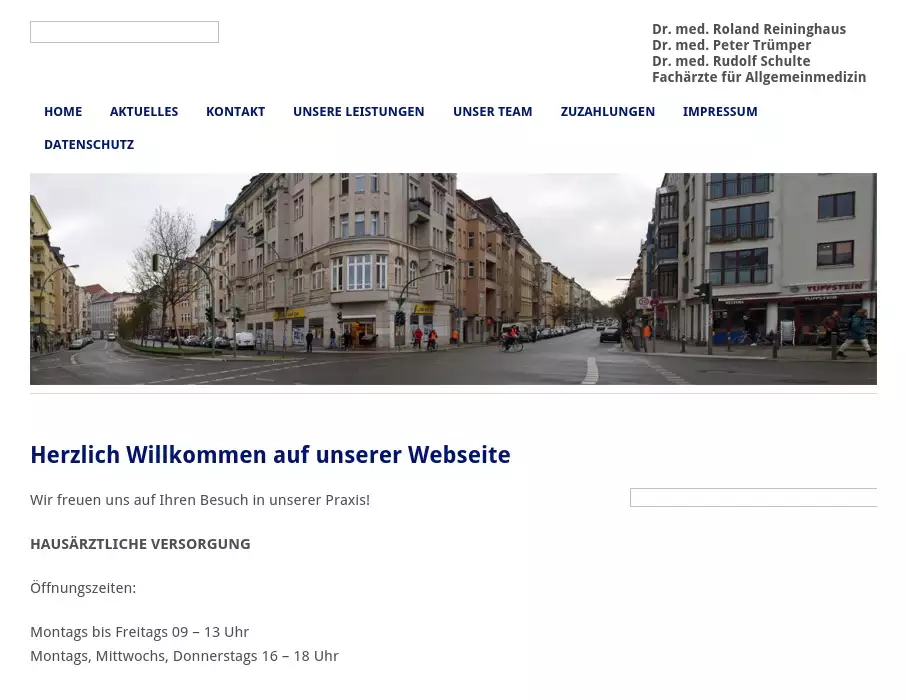
Task: Go to the DATENSCHUTZ page
Action: (89, 145)
